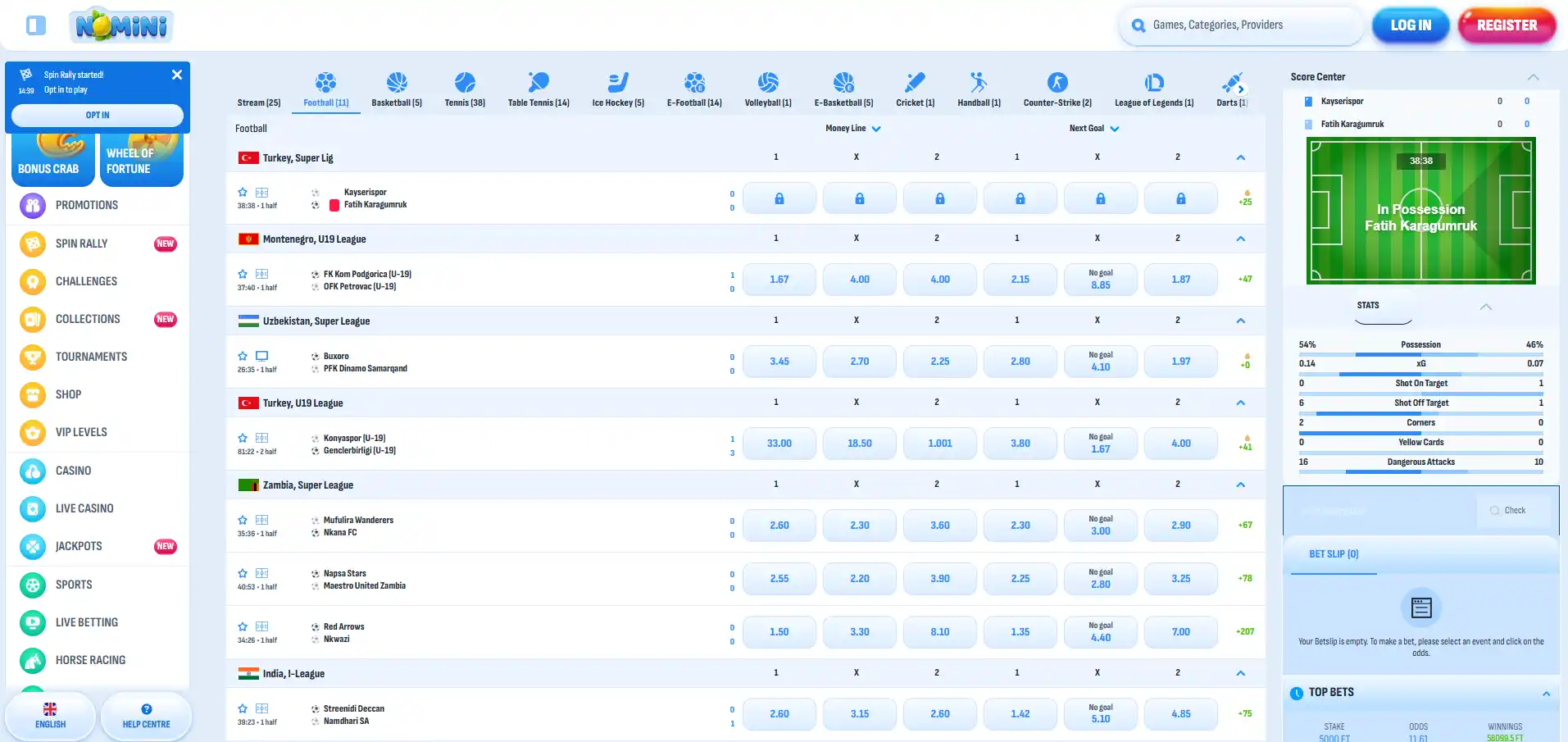The image size is (1568, 742).
Task: Open the match tracker icon for Kayserispor
Action: tap(261, 193)
